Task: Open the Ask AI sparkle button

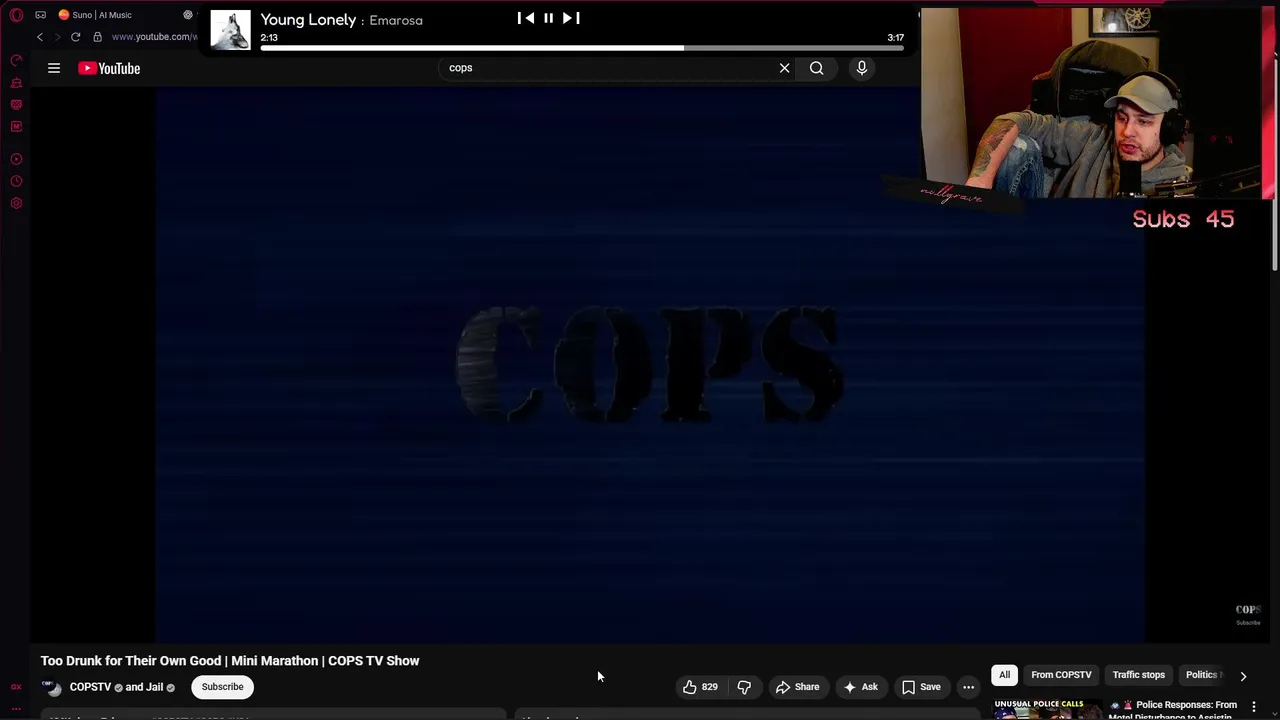Action: (861, 687)
